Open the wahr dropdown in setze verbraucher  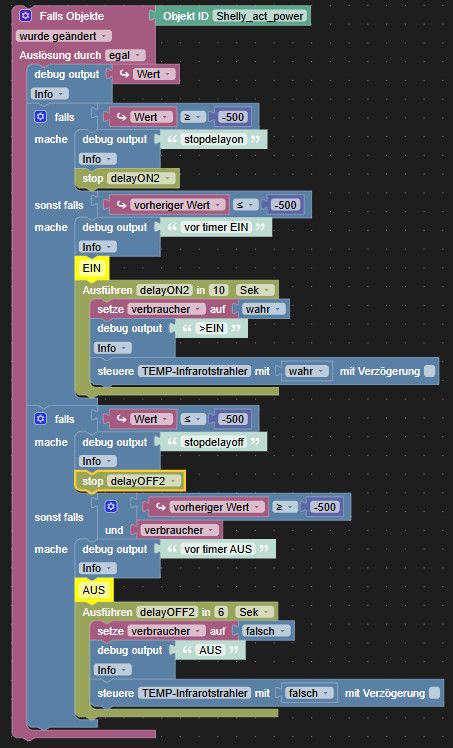[x=264, y=309]
